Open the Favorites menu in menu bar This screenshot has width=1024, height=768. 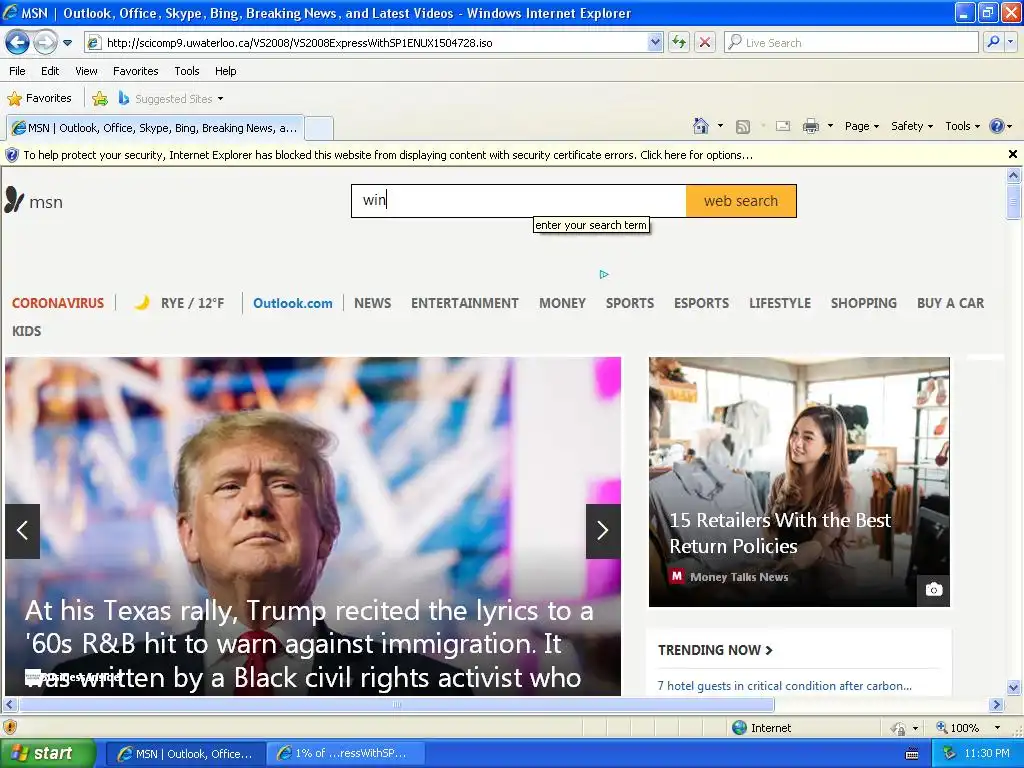(x=135, y=71)
